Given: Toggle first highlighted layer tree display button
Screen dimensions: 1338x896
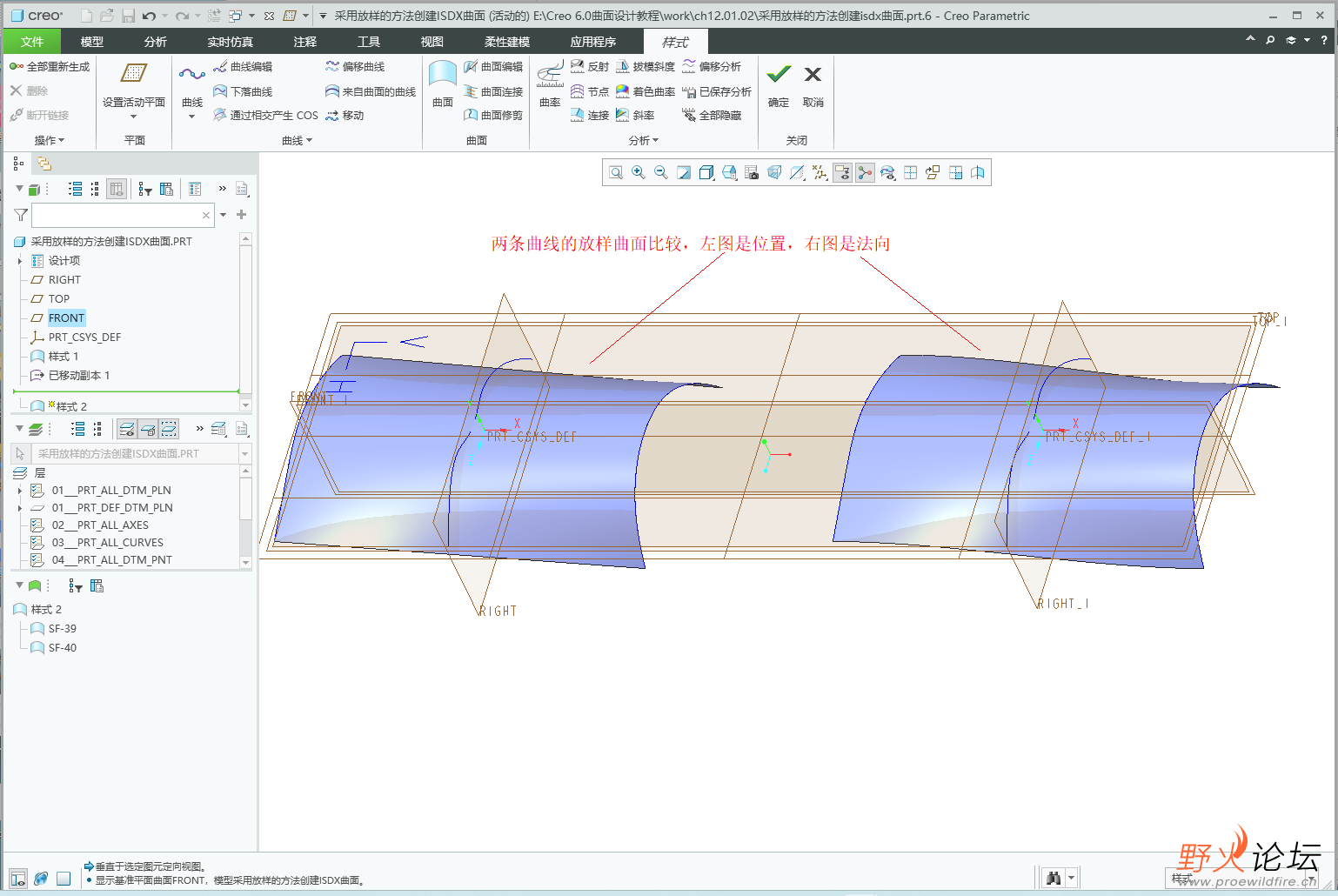Looking at the screenshot, I should coord(127,429).
